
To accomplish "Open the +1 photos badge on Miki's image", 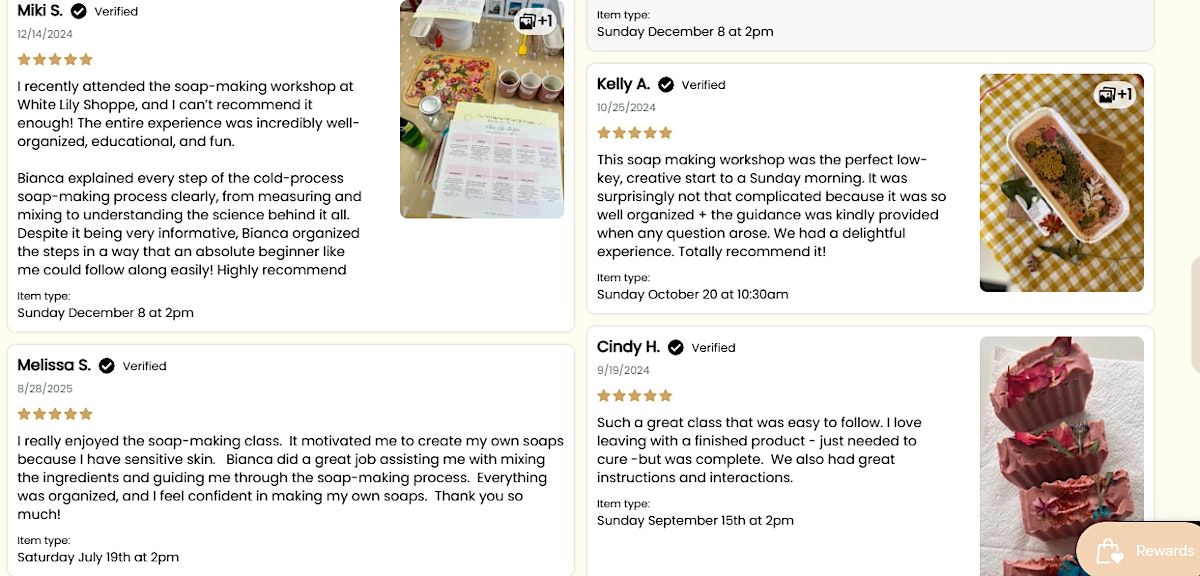I will click(x=534, y=20).
